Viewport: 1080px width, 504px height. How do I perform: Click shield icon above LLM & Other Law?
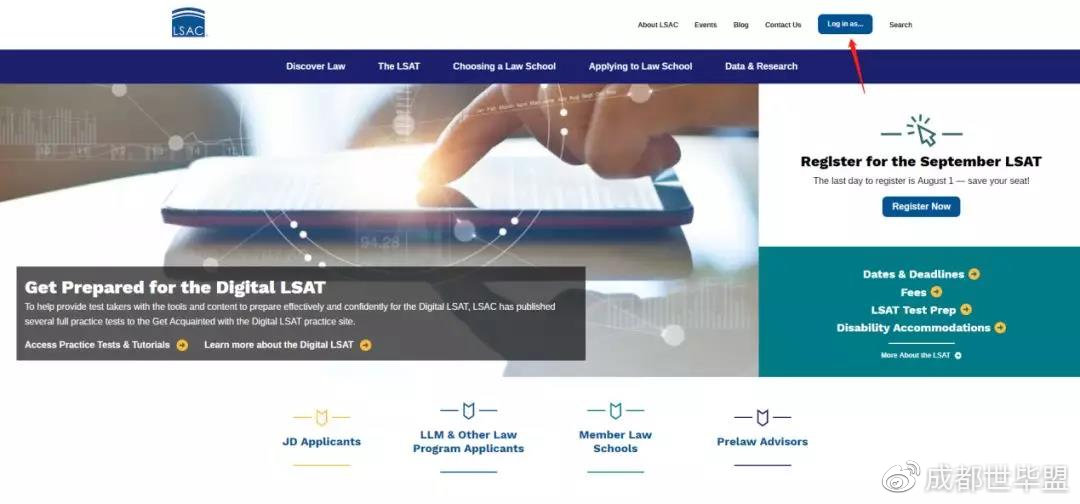click(x=468, y=411)
